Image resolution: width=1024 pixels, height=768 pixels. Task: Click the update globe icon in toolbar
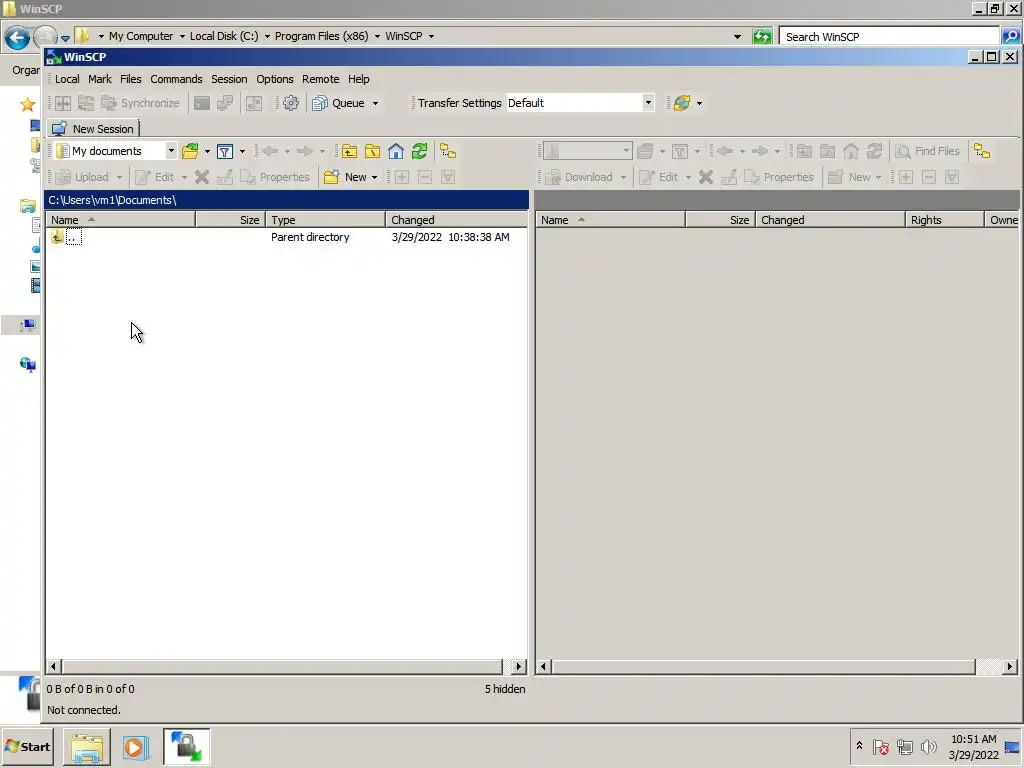pyautogui.click(x=682, y=103)
